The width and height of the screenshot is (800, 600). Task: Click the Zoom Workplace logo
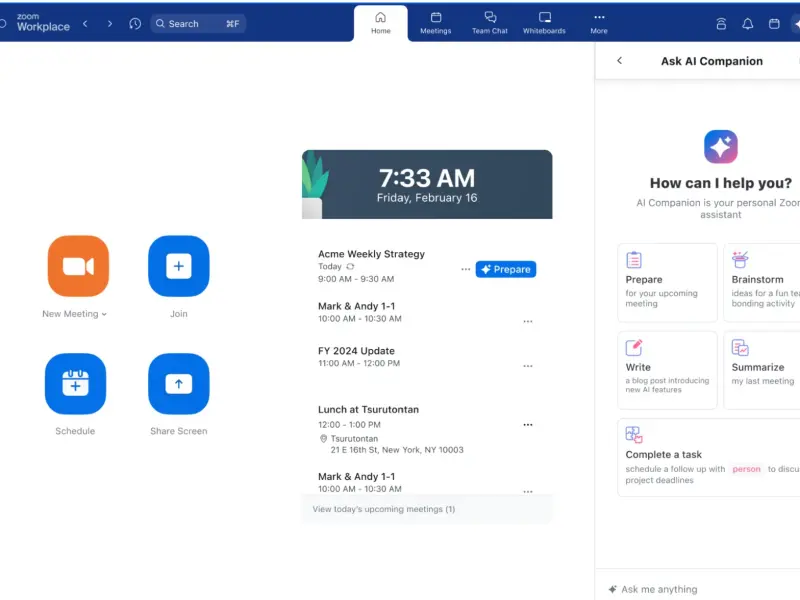(x=43, y=23)
